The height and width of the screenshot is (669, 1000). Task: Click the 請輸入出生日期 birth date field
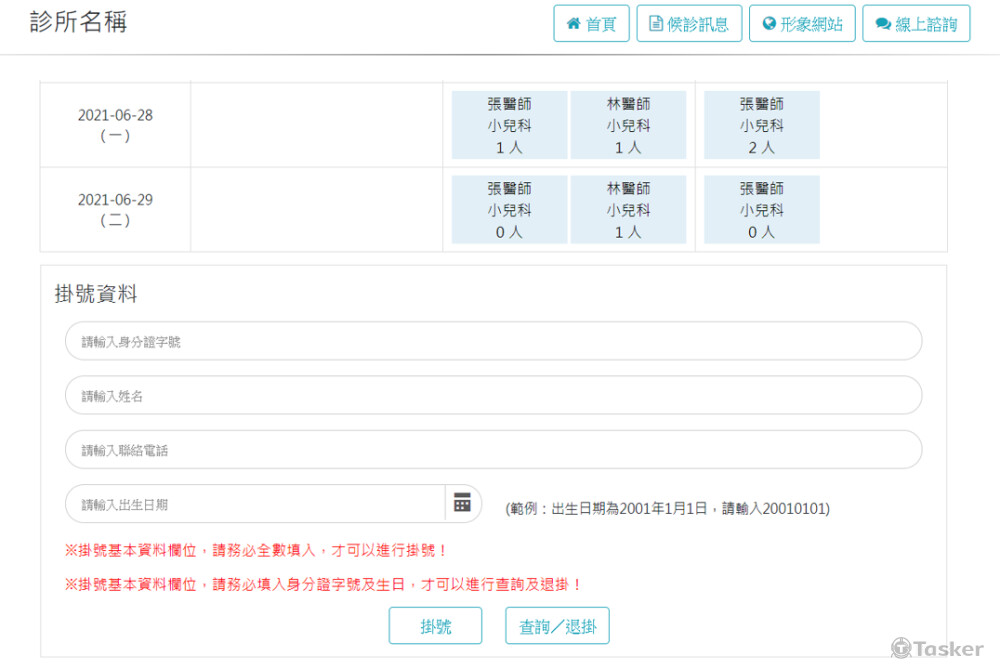coord(255,504)
